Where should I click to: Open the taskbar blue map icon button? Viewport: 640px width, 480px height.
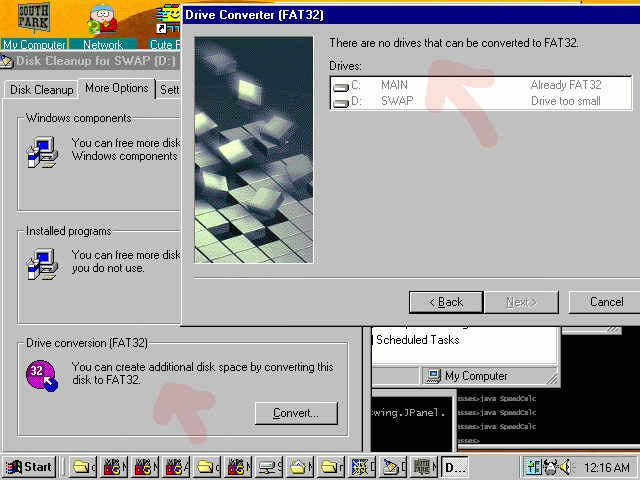coord(363,467)
